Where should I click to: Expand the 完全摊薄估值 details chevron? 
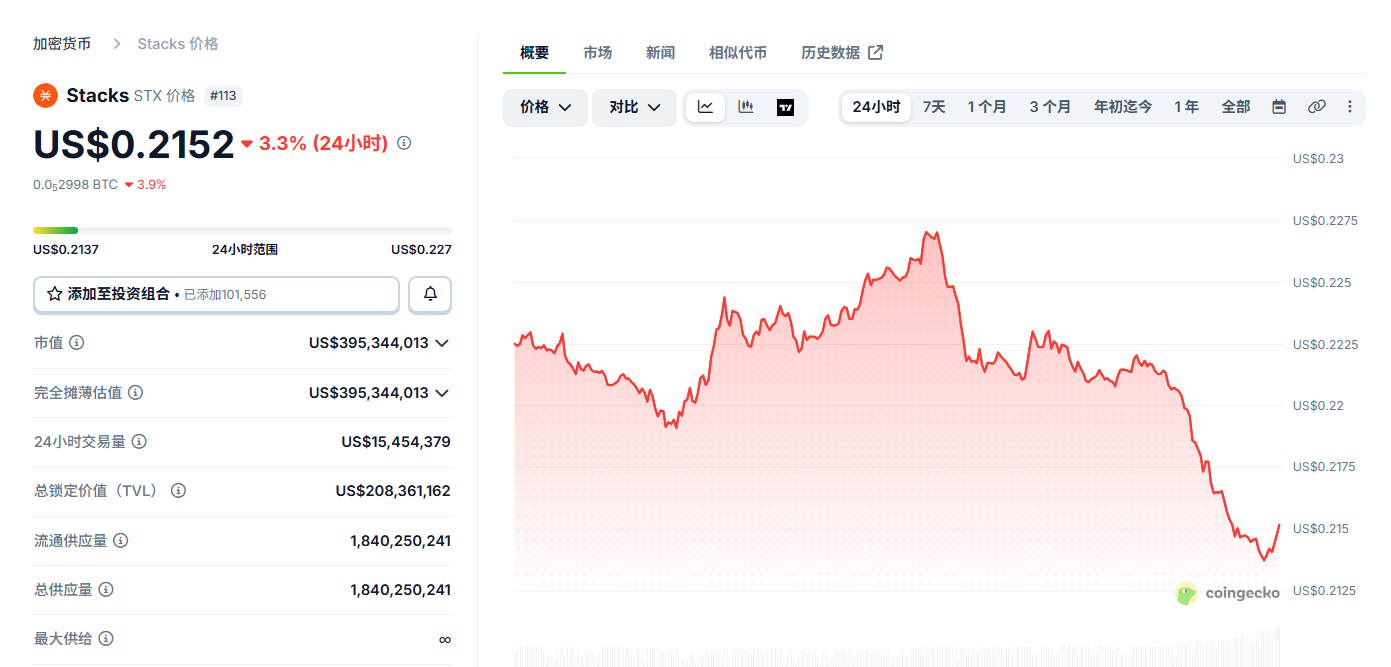pos(442,393)
